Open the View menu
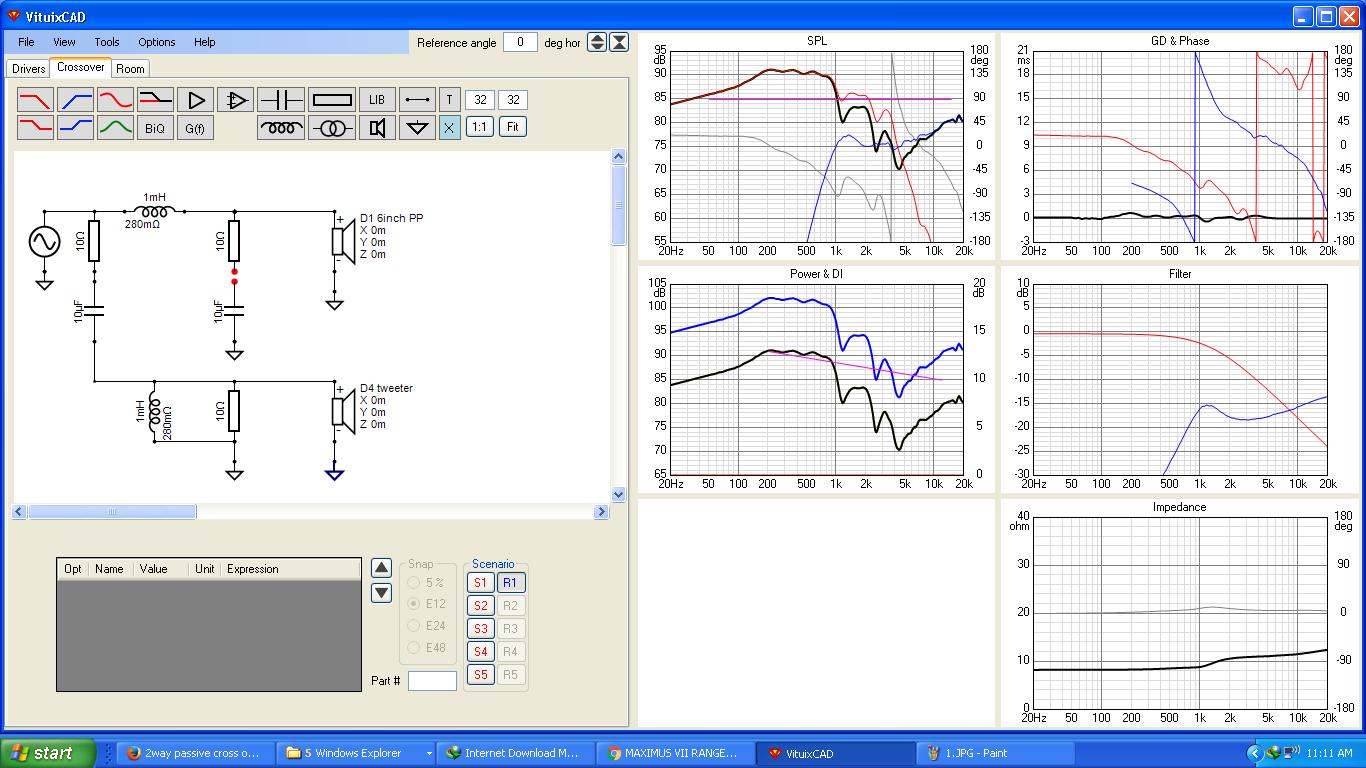This screenshot has width=1366, height=768. 64,42
